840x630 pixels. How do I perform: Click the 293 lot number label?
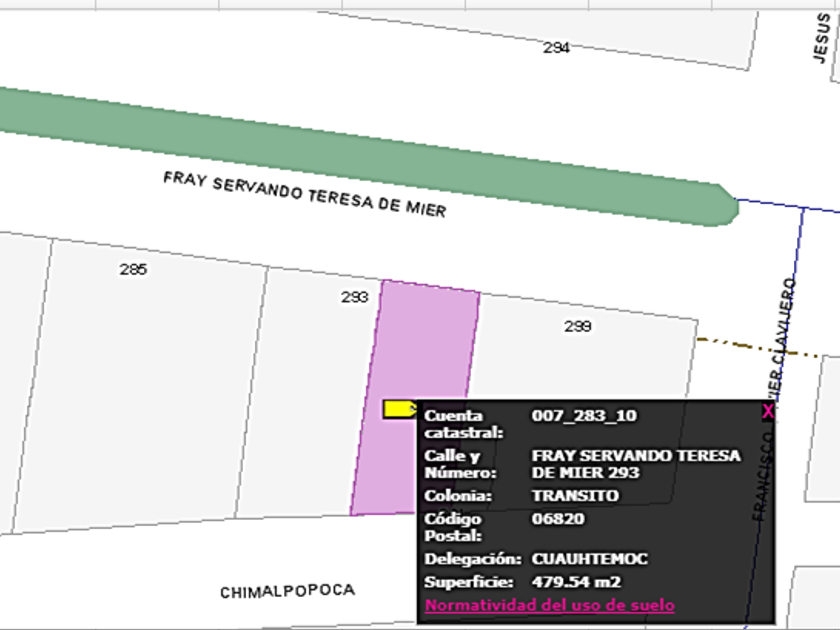(355, 297)
